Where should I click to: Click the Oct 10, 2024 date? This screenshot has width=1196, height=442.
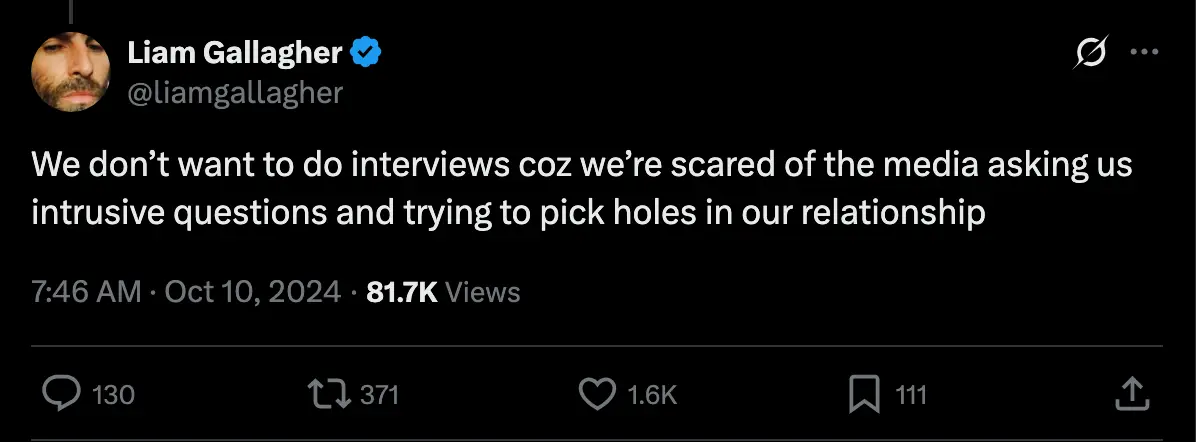251,292
